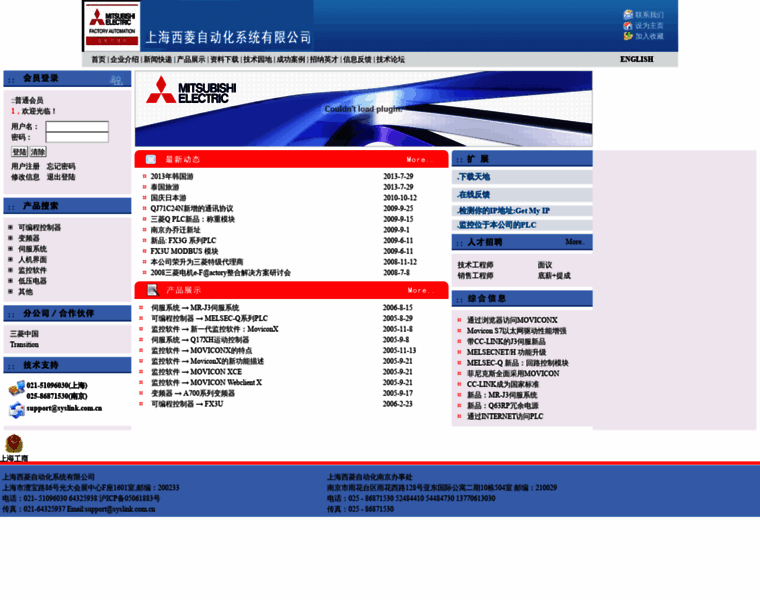
Task: Open product 变频器 → A700系列变频器
Action: tap(193, 393)
